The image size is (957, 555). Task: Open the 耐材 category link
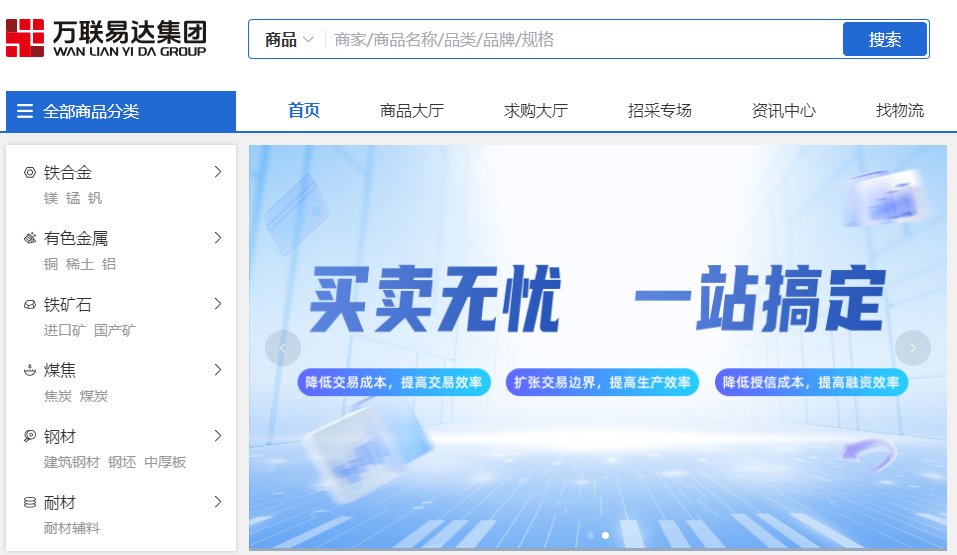click(60, 502)
